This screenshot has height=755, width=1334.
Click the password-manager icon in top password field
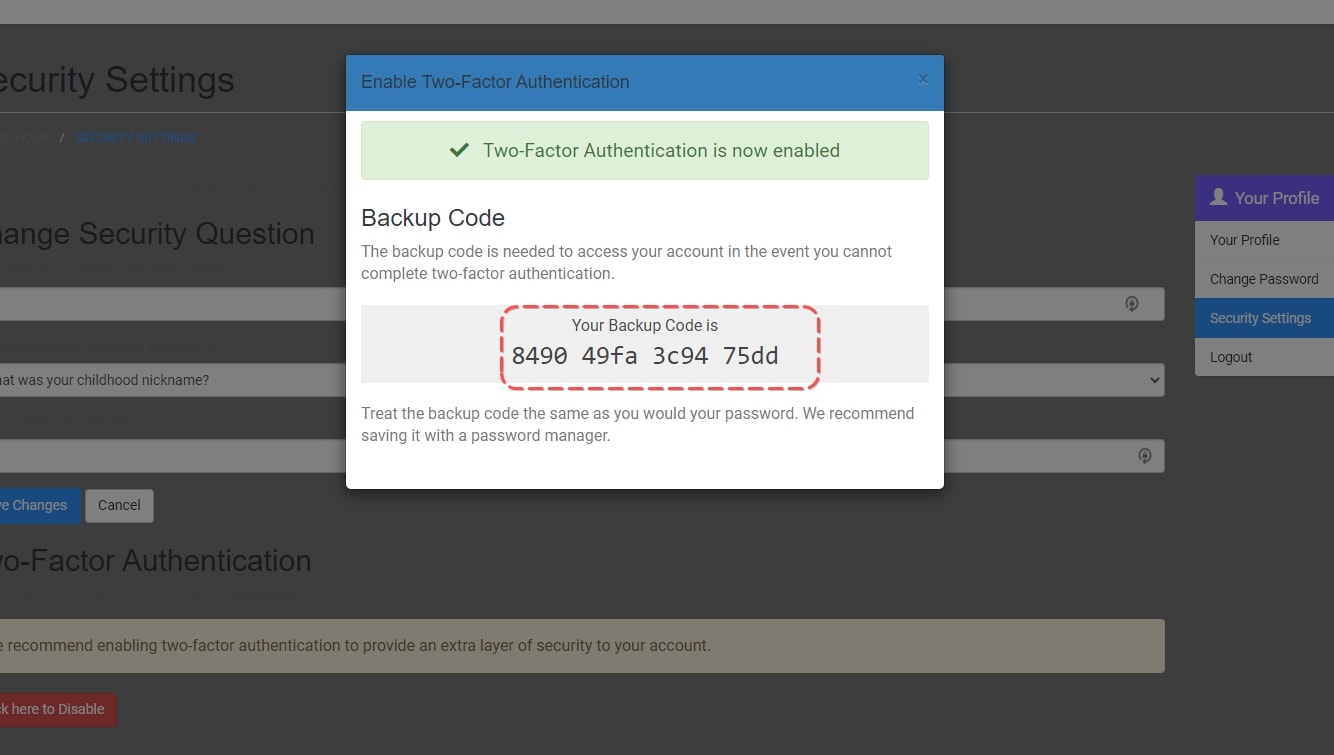coord(1132,304)
